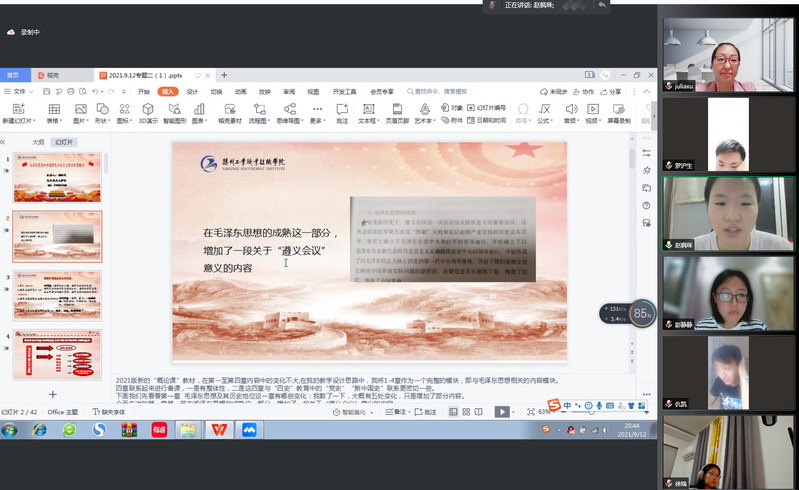Click the 屏幕录制 (Screen Recording) icon
Screen dimensions: 799x490
tap(621, 109)
